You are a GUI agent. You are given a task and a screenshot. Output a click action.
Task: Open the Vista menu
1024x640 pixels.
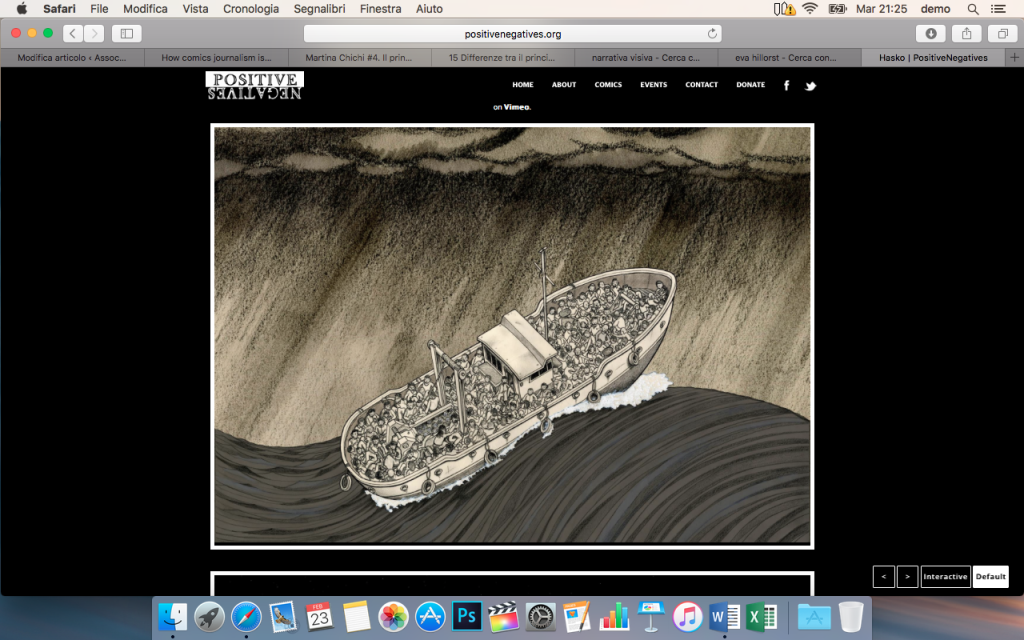pos(195,8)
